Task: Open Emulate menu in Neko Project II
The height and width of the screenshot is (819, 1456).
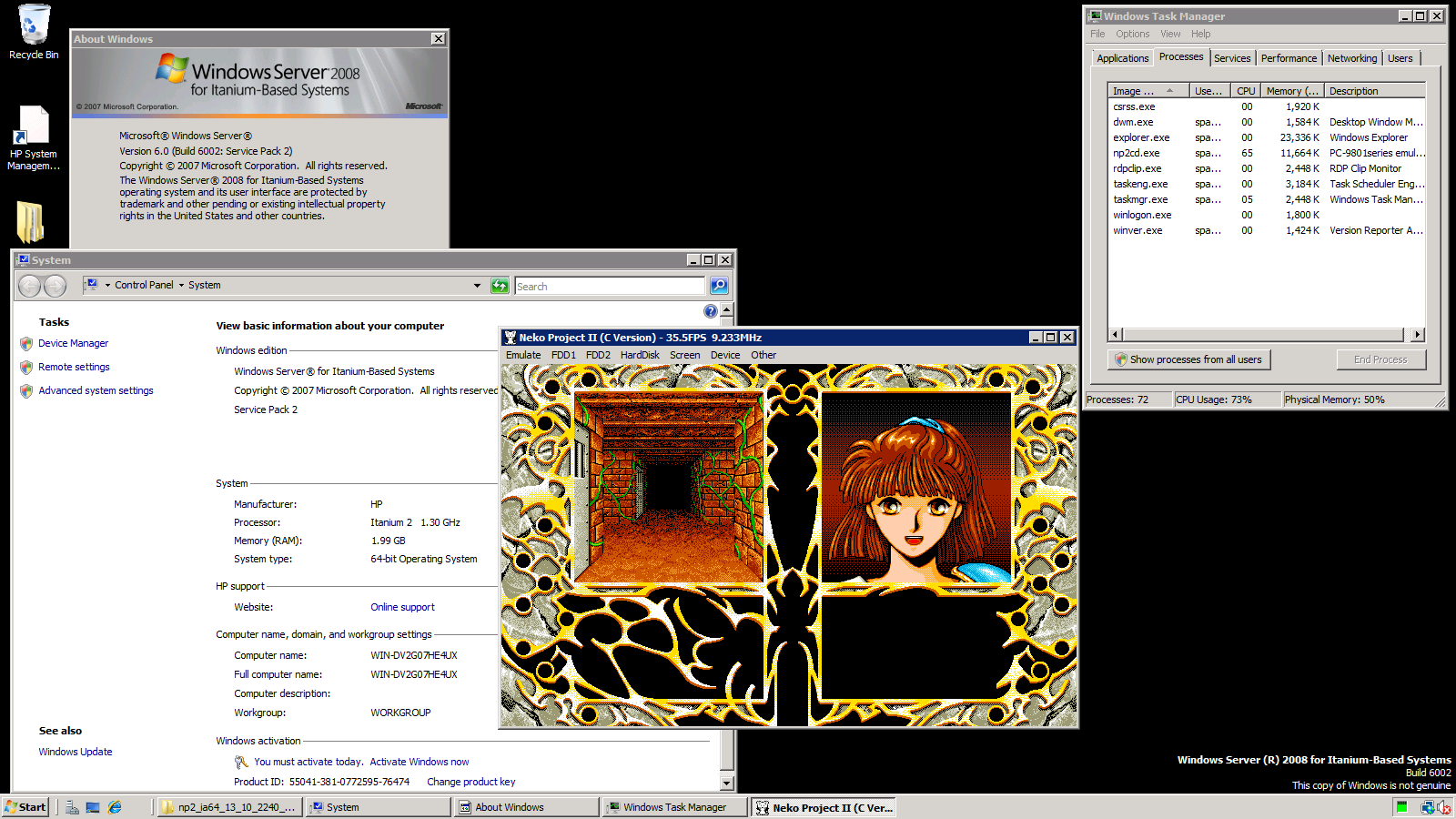Action: click(523, 355)
